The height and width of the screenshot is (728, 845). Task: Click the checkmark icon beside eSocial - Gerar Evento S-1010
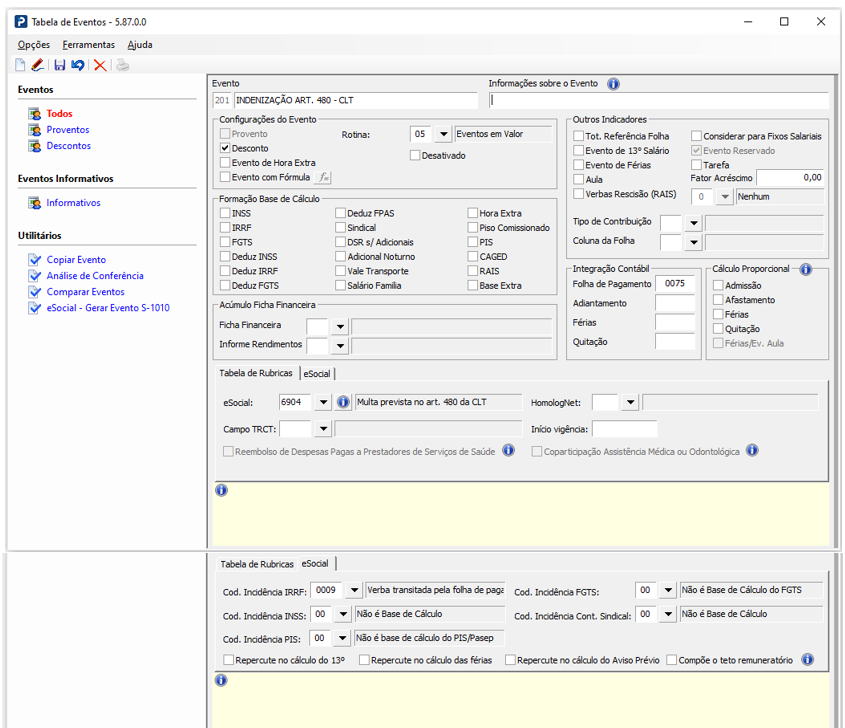[35, 308]
